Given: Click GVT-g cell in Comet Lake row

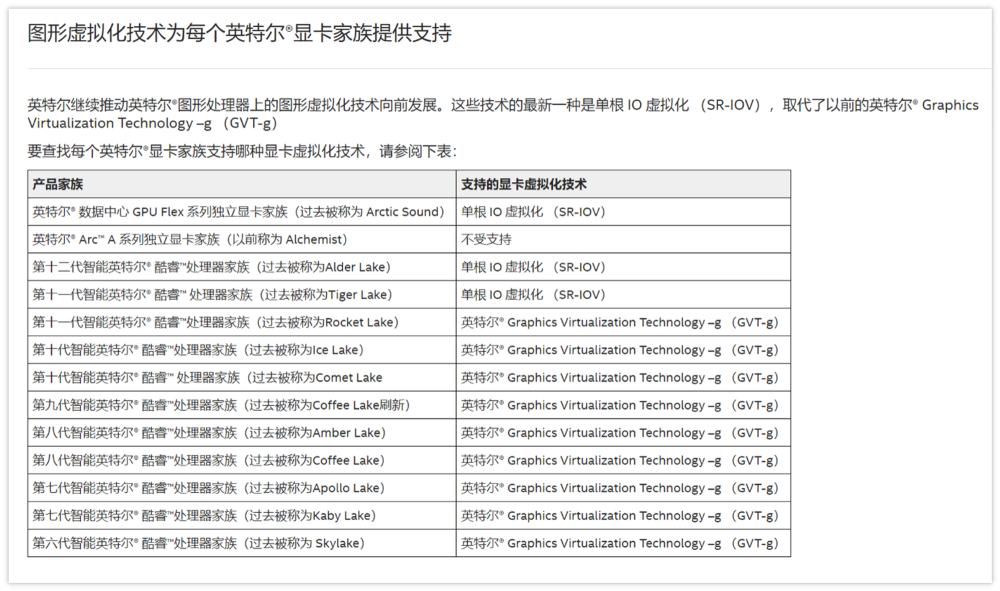Looking at the screenshot, I should point(623,377).
